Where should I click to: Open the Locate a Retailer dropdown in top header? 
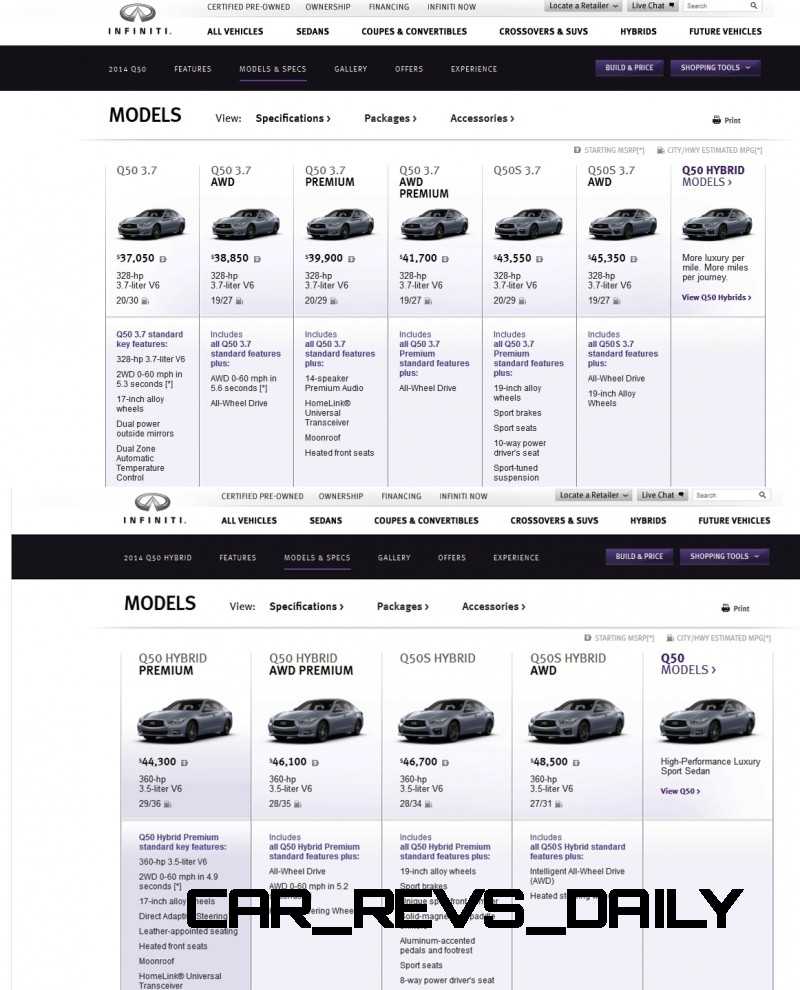[583, 6]
